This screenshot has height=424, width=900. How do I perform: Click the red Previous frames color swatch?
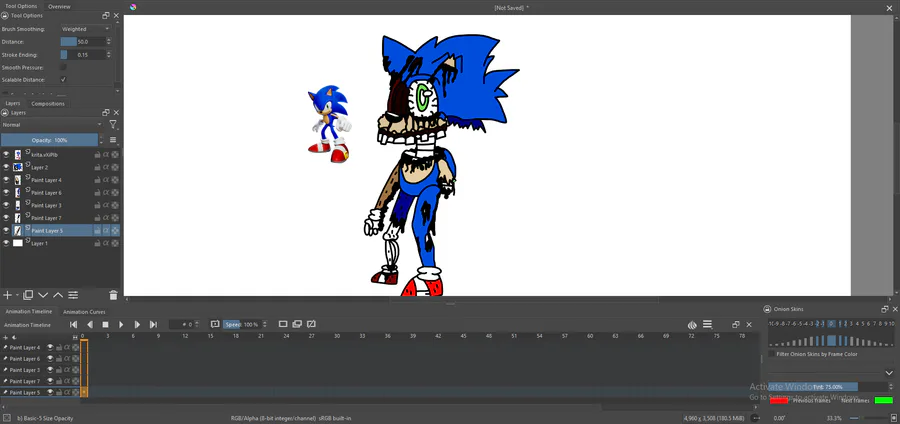point(778,400)
